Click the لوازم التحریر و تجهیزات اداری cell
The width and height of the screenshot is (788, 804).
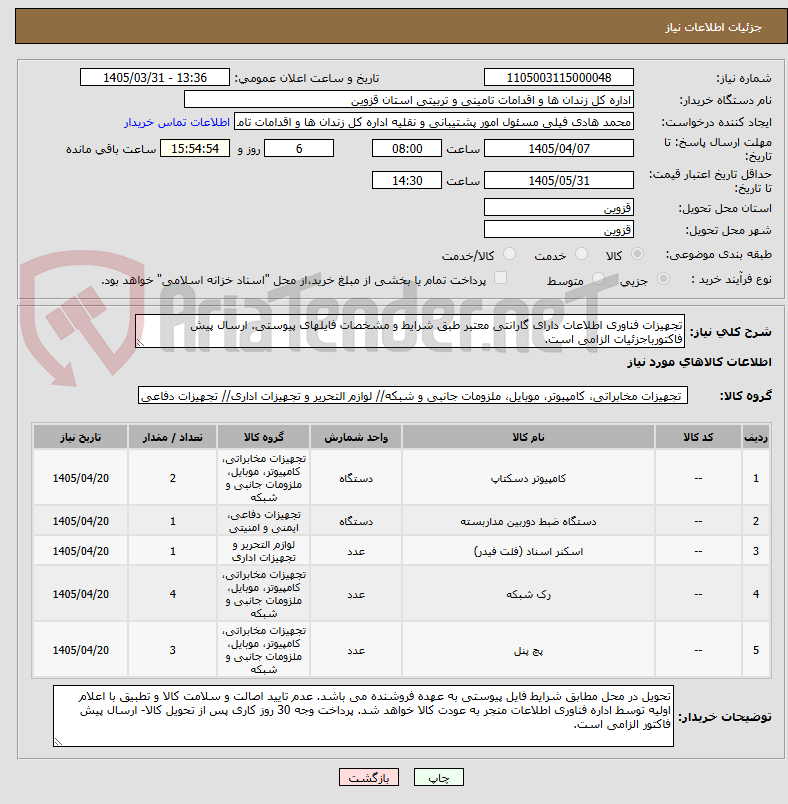click(x=264, y=551)
